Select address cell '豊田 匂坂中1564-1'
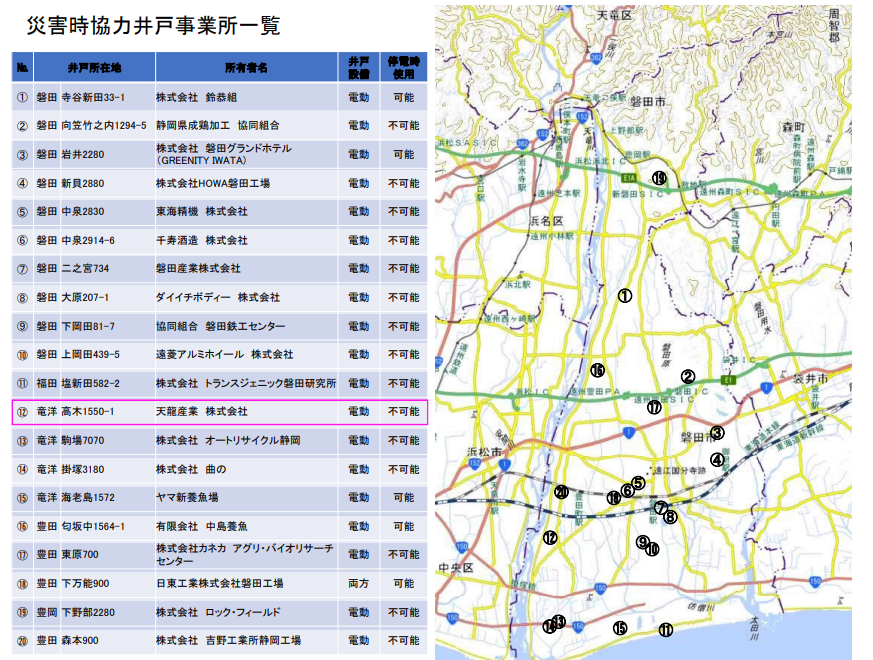 [81, 526]
